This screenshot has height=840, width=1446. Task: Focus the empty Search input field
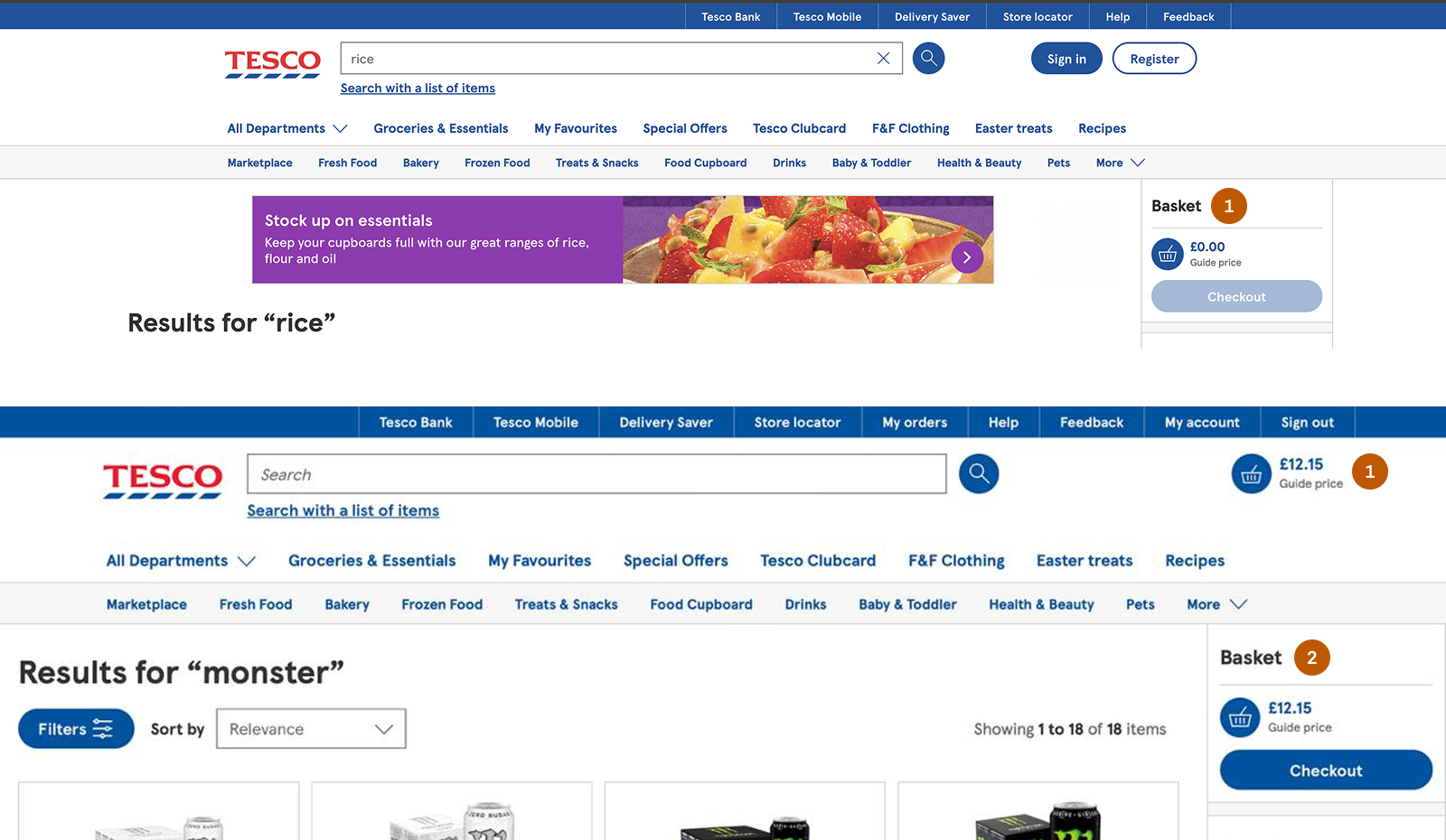(596, 474)
